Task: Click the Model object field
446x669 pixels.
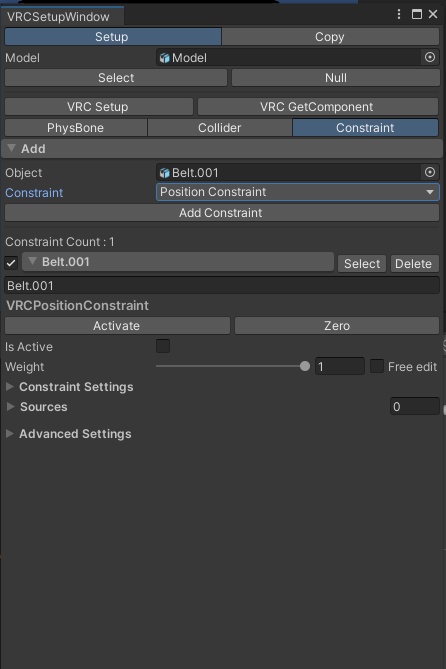Action: (297, 57)
